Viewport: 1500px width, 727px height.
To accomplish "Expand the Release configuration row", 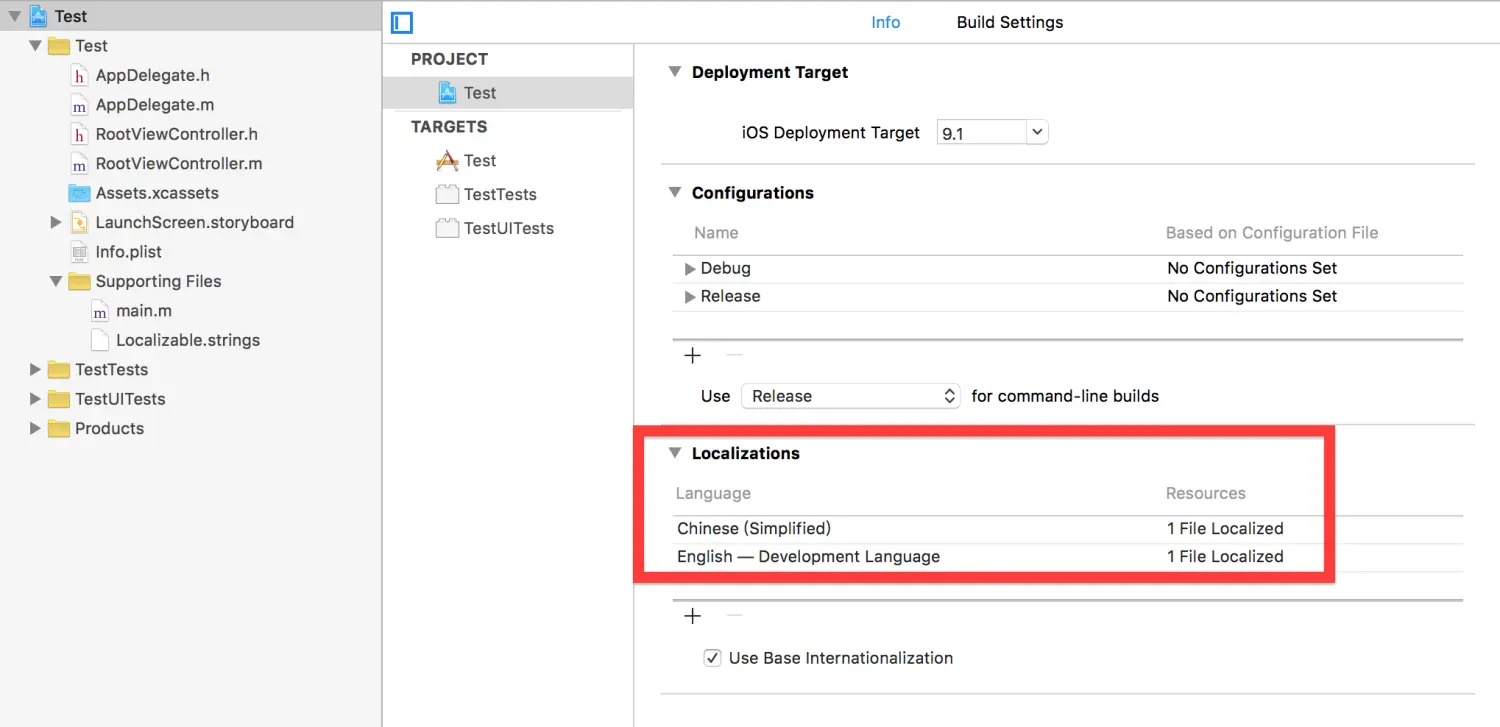I will click(x=690, y=296).
